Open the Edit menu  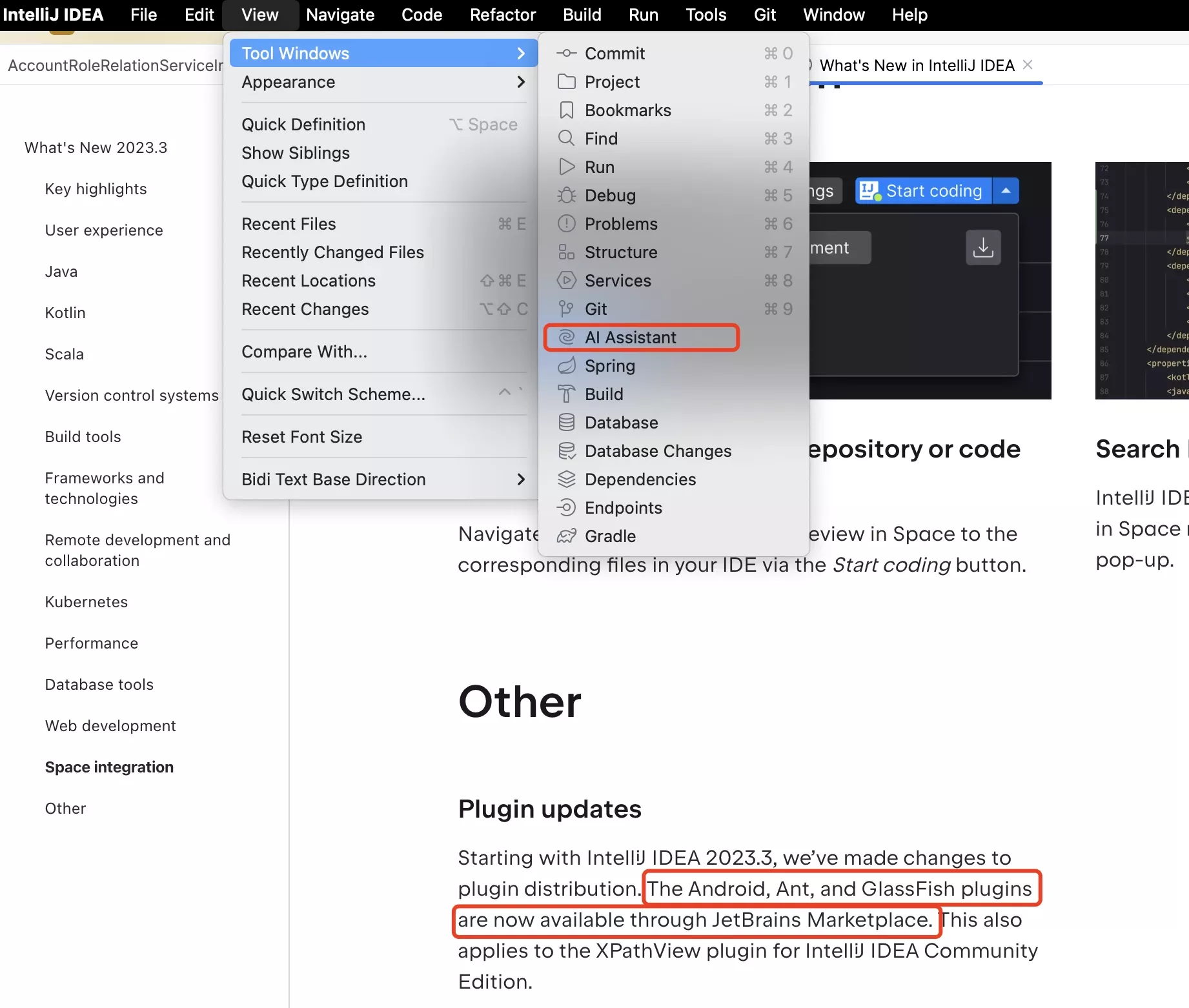click(x=199, y=15)
